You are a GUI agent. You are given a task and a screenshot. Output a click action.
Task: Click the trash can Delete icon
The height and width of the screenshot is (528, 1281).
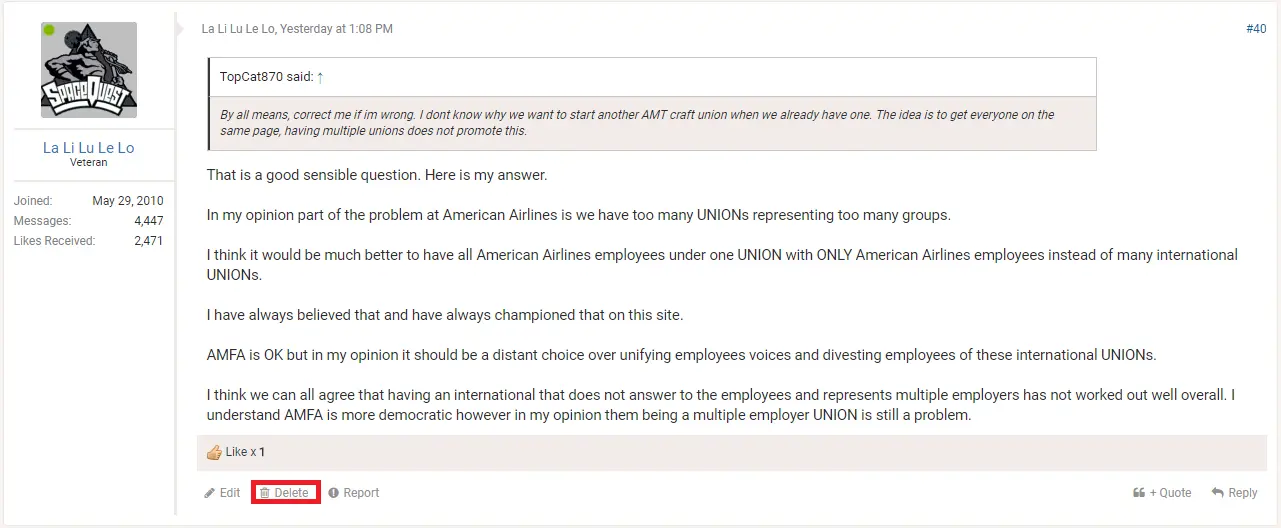pos(265,493)
